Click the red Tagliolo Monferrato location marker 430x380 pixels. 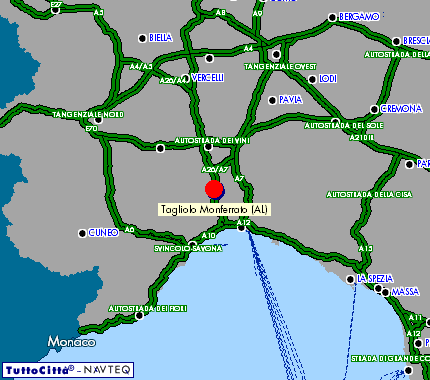214,189
